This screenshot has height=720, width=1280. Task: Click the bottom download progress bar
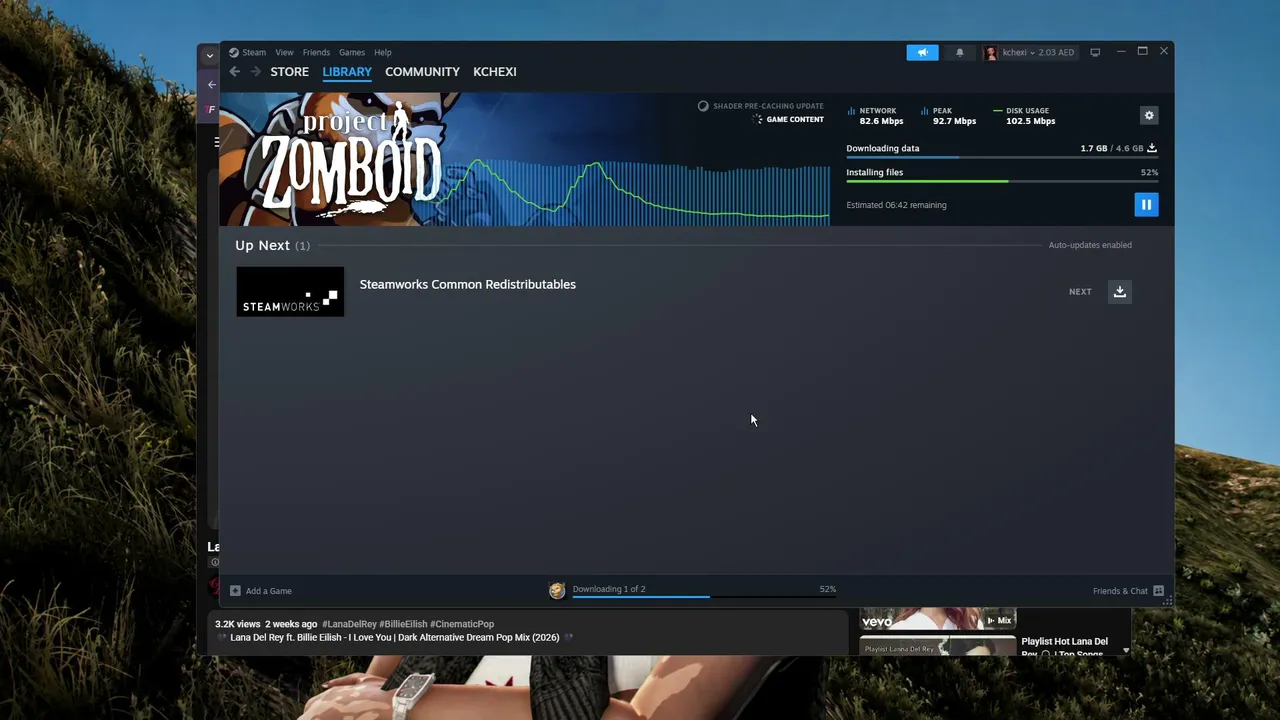[x=704, y=597]
